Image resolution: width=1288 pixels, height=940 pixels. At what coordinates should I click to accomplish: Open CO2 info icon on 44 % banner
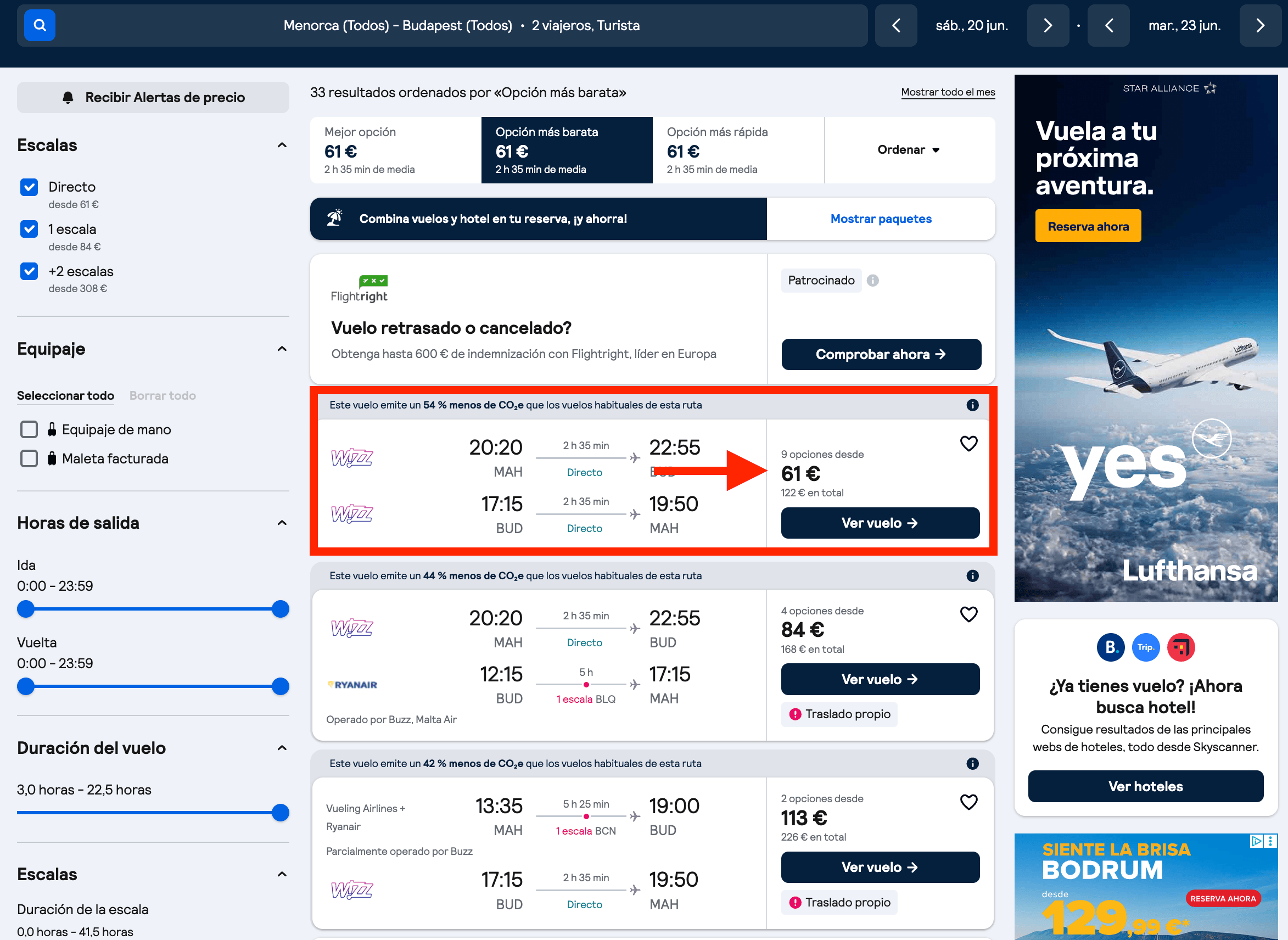pos(972,576)
